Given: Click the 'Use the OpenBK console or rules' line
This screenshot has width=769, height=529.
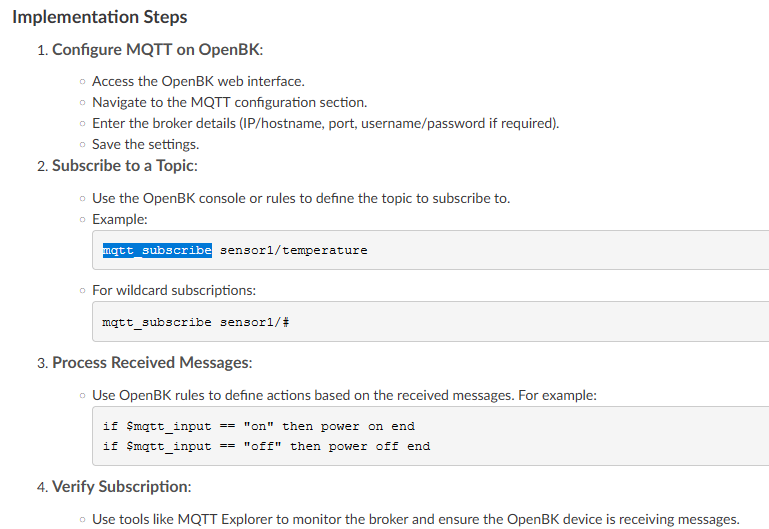Looking at the screenshot, I should pos(301,198).
